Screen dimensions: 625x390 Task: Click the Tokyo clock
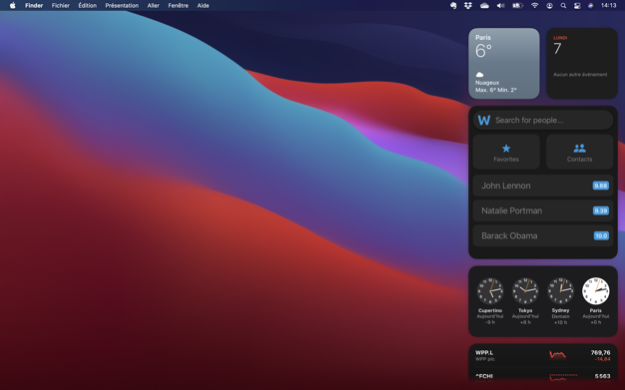click(525, 291)
